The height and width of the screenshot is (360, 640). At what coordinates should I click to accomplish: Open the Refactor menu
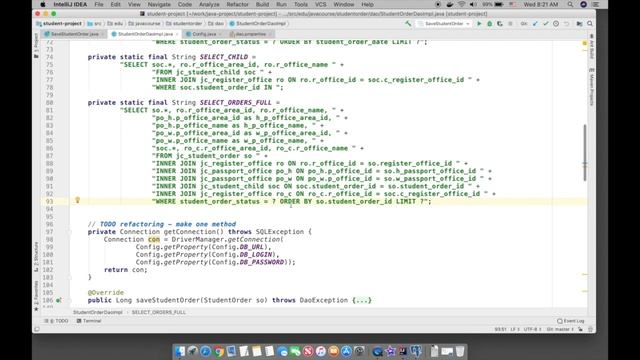coord(238,4)
